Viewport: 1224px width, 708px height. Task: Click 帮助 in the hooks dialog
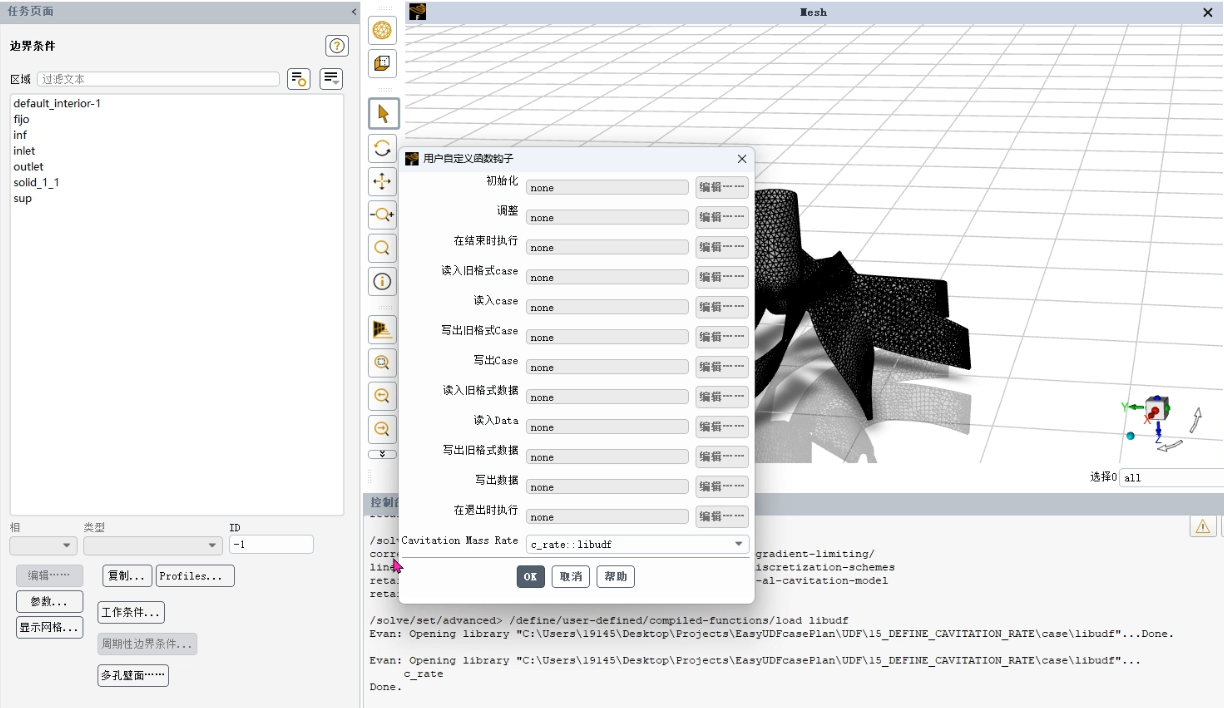pyautogui.click(x=615, y=576)
